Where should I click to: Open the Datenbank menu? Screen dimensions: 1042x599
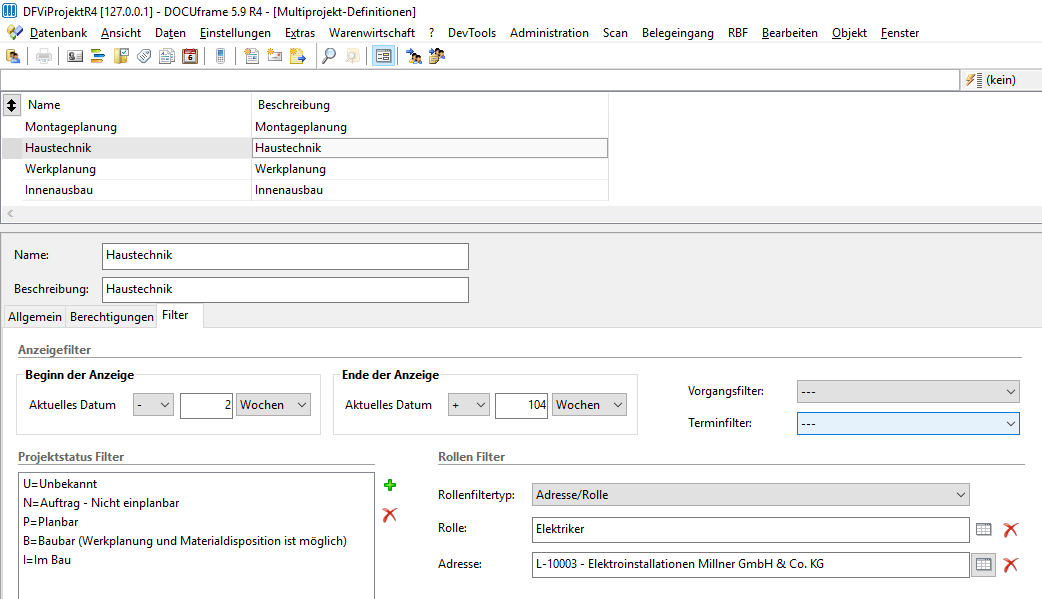(58, 33)
